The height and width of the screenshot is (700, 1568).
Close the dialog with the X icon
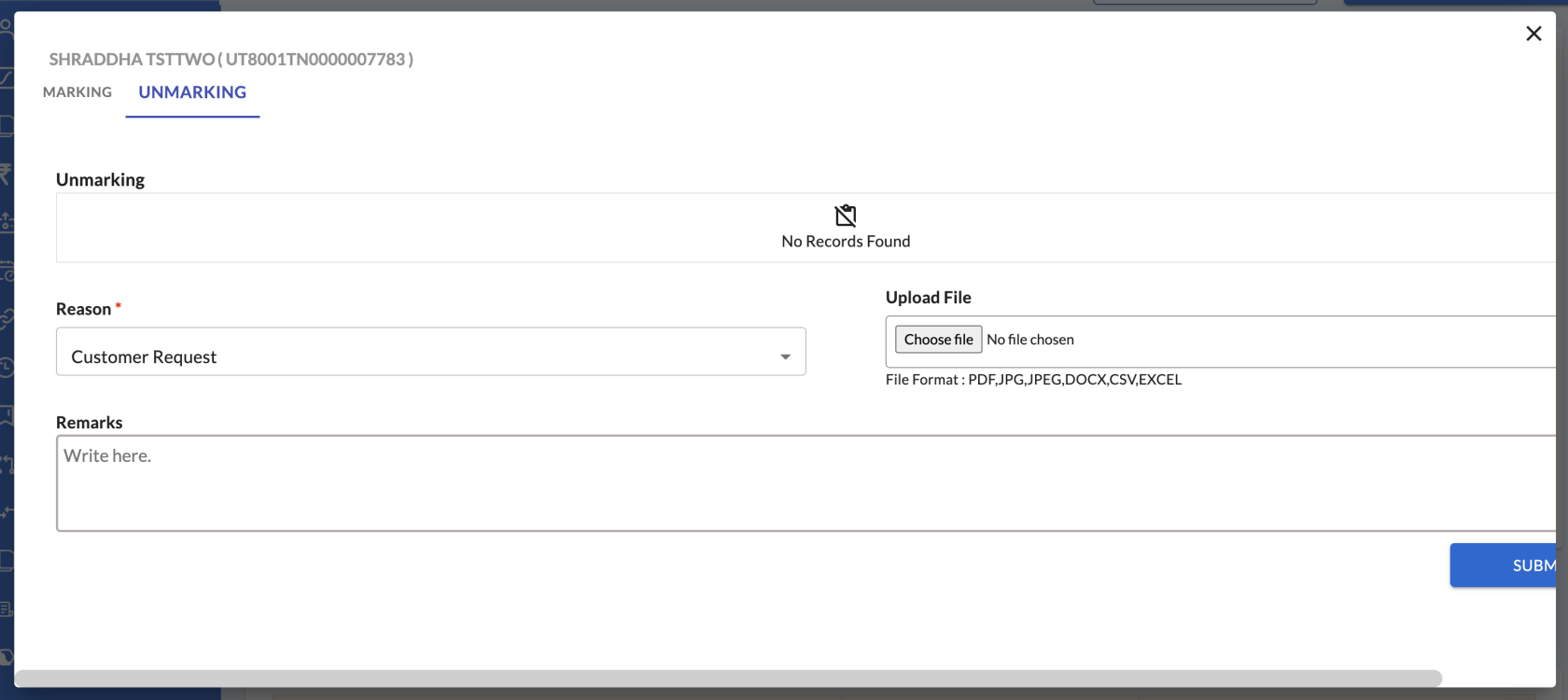click(x=1533, y=34)
